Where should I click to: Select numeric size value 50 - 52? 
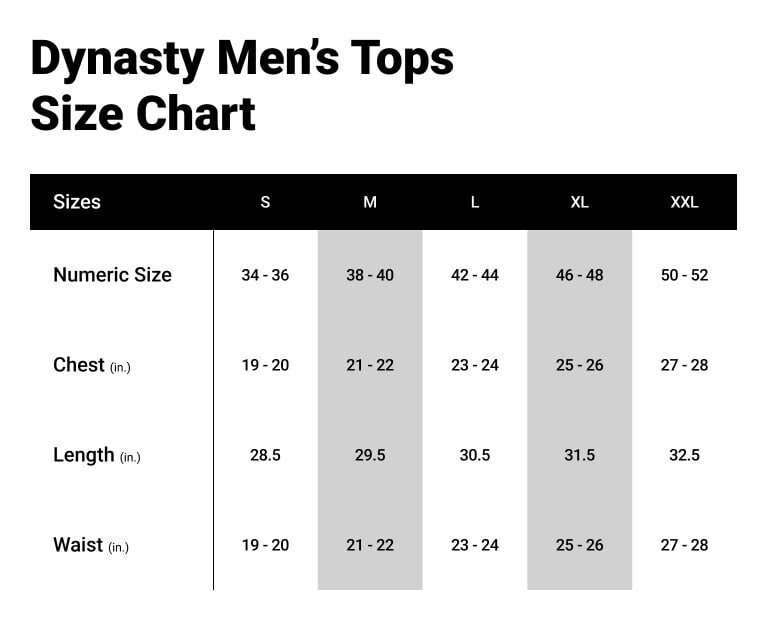(x=684, y=275)
